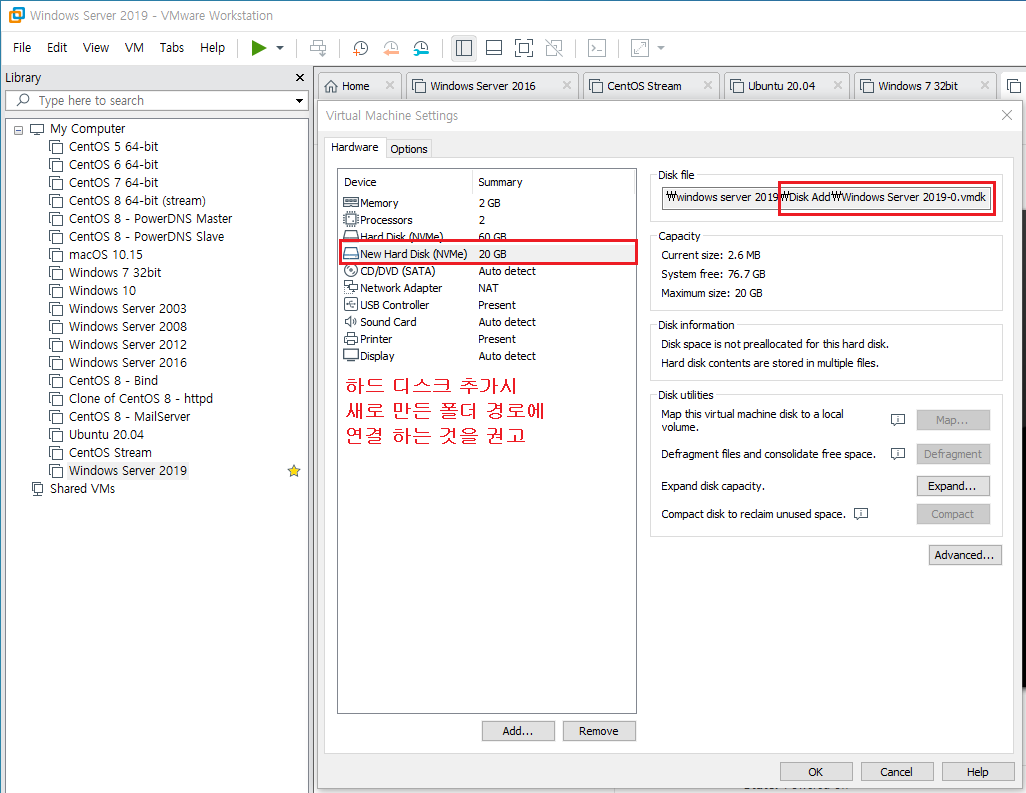Open the library search dropdown arrow
Screen dimensions: 1026x793
pyautogui.click(x=299, y=101)
